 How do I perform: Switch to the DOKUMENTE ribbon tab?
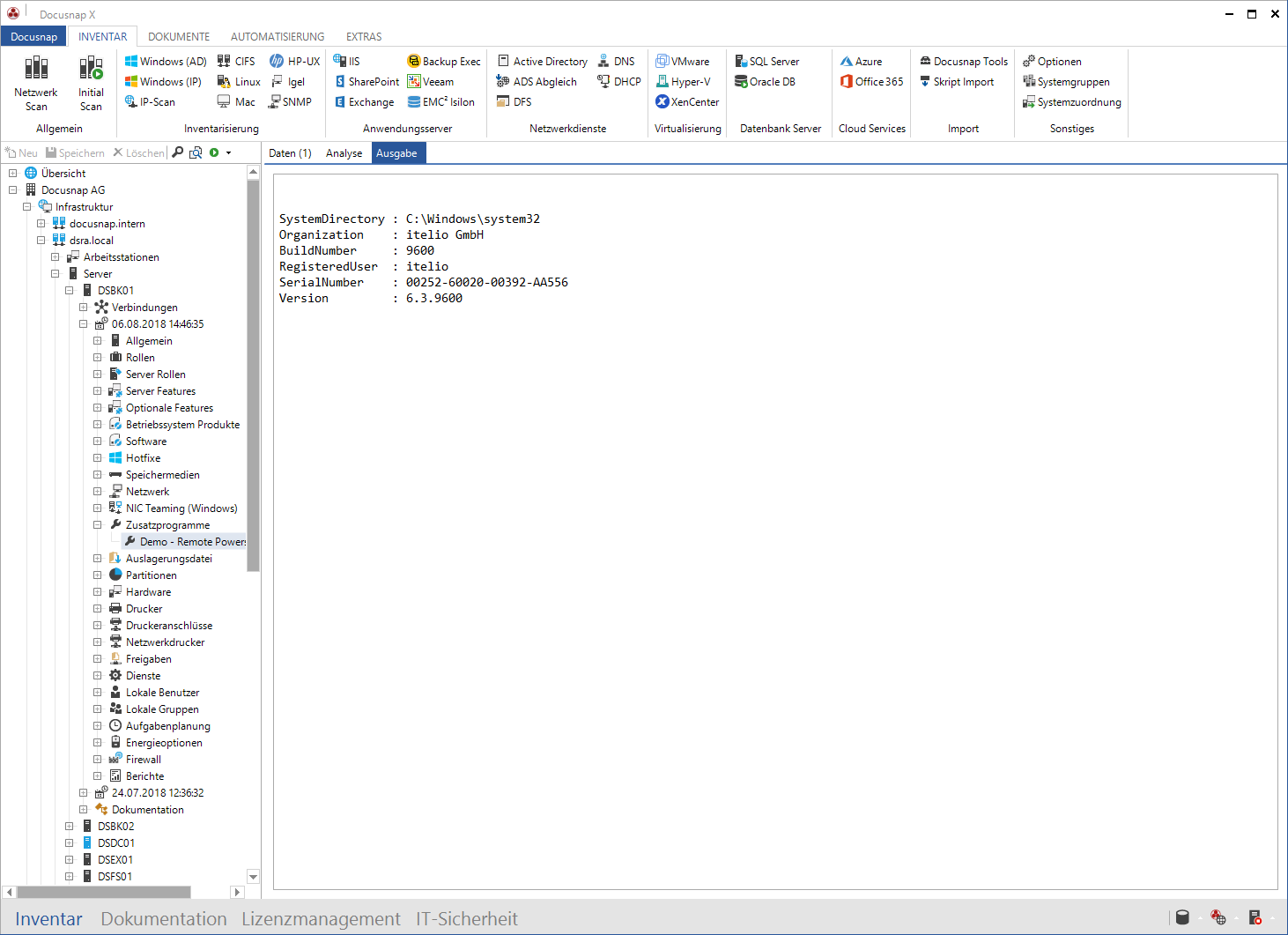coord(179,36)
